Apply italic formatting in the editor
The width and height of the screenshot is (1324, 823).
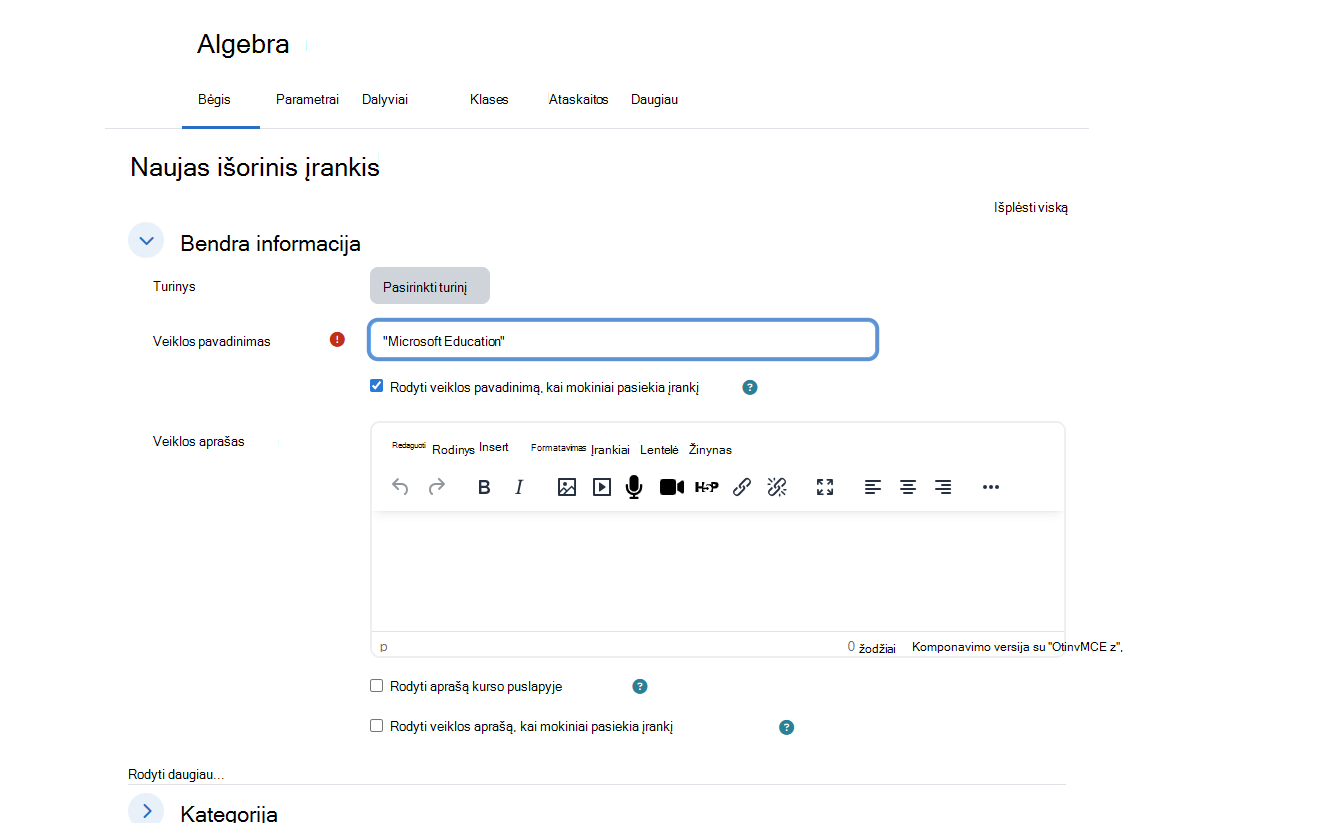(x=519, y=487)
